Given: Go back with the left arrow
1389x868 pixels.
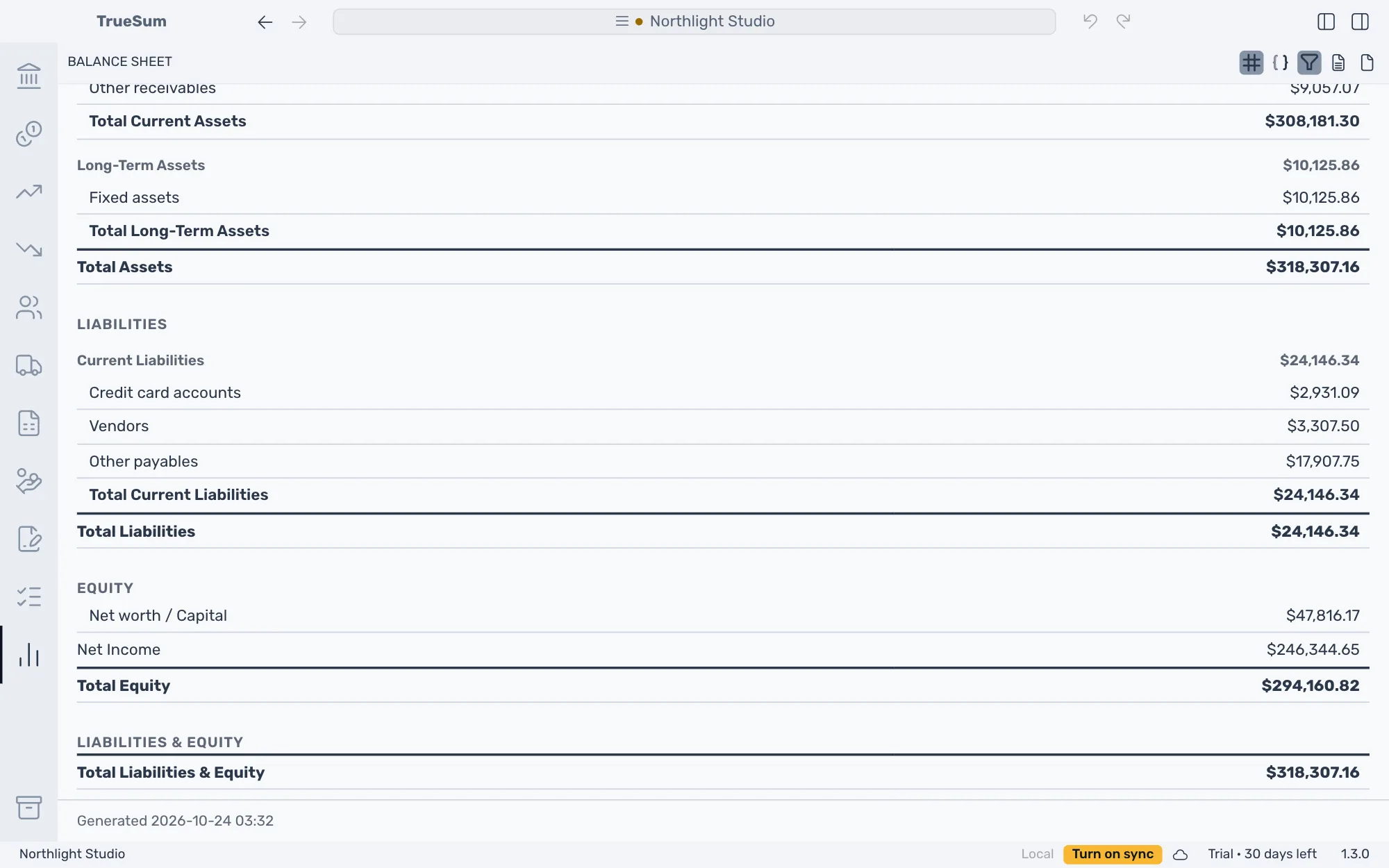Looking at the screenshot, I should pos(265,22).
